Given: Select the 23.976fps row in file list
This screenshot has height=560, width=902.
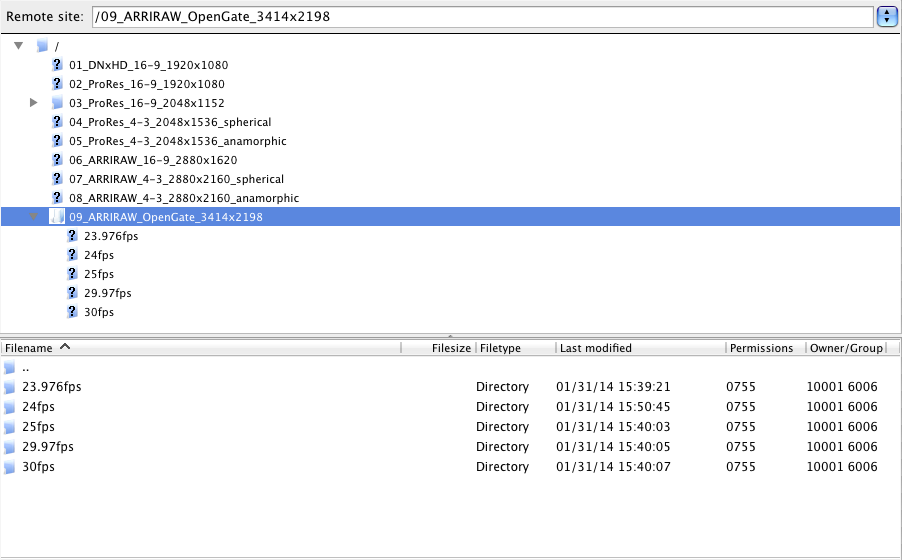Looking at the screenshot, I should pos(450,387).
